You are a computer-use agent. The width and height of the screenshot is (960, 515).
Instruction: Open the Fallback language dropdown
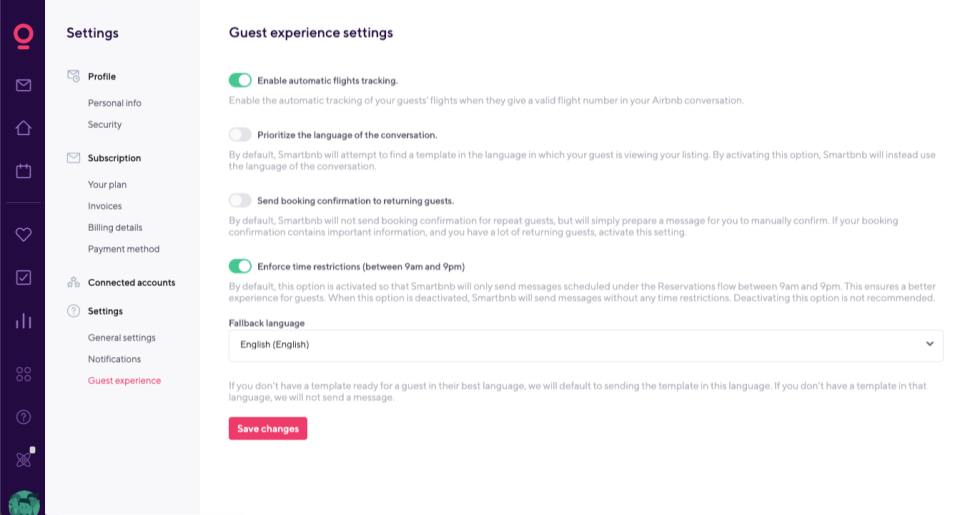click(x=586, y=344)
